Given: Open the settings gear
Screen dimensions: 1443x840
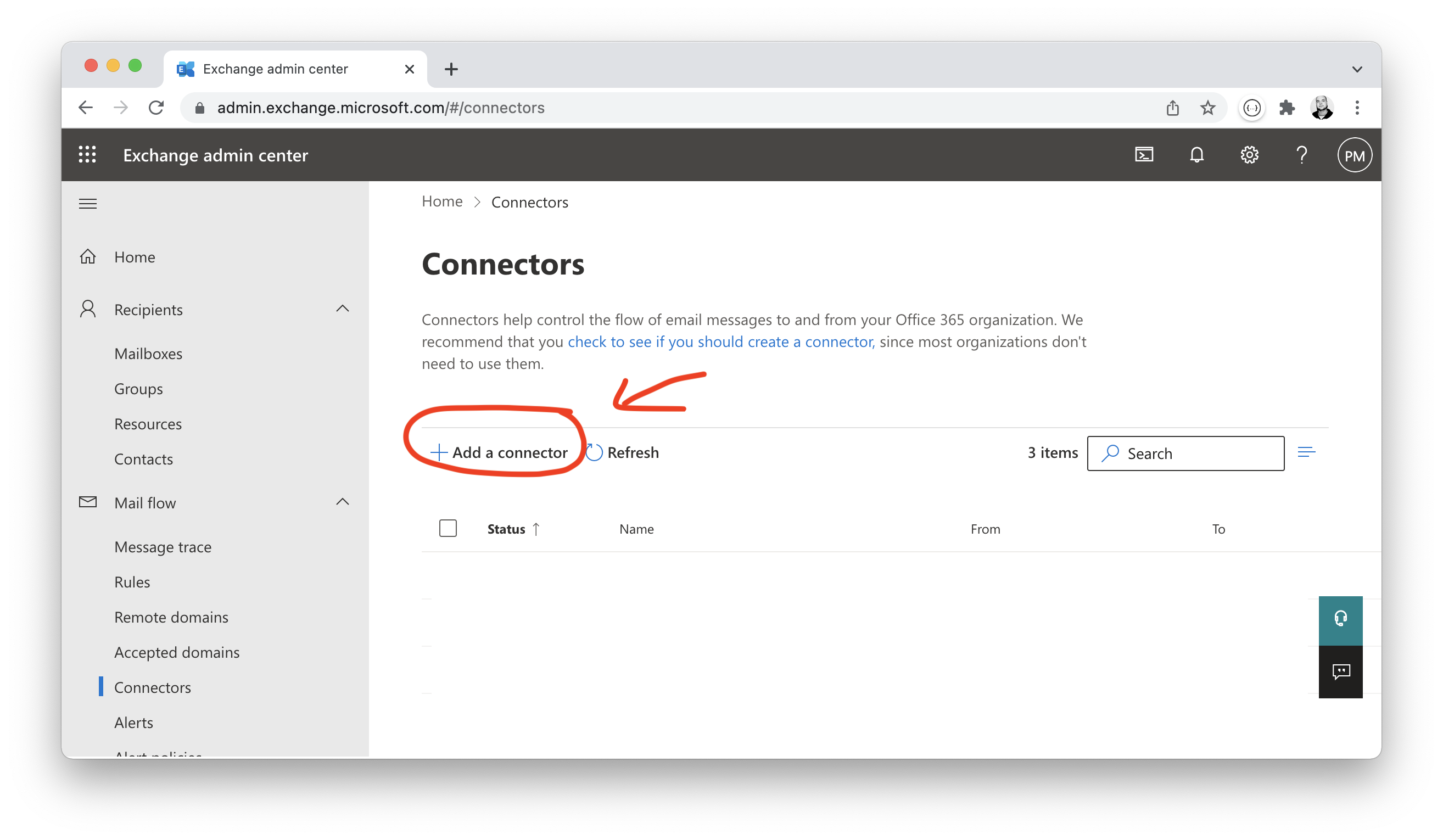Looking at the screenshot, I should [x=1250, y=155].
